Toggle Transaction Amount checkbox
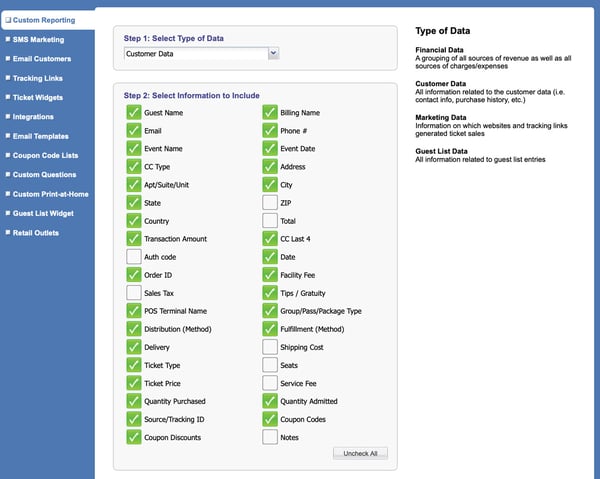 [134, 239]
